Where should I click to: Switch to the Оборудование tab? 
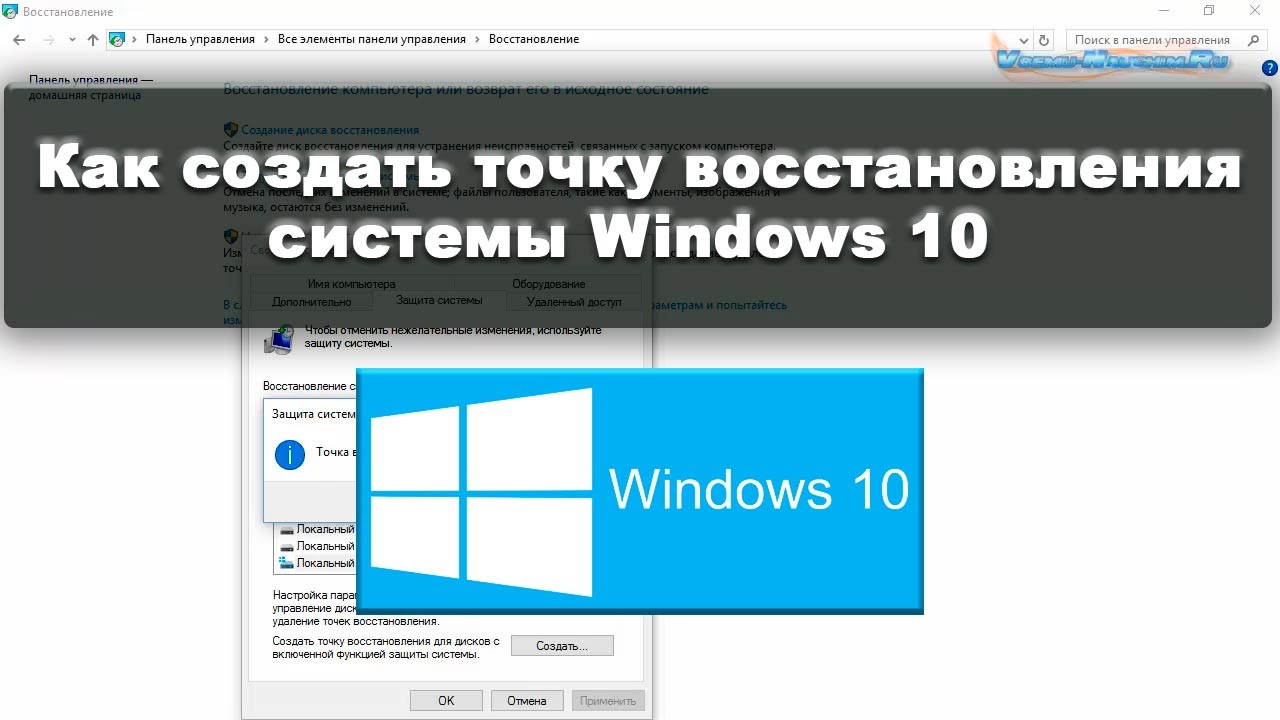point(548,284)
